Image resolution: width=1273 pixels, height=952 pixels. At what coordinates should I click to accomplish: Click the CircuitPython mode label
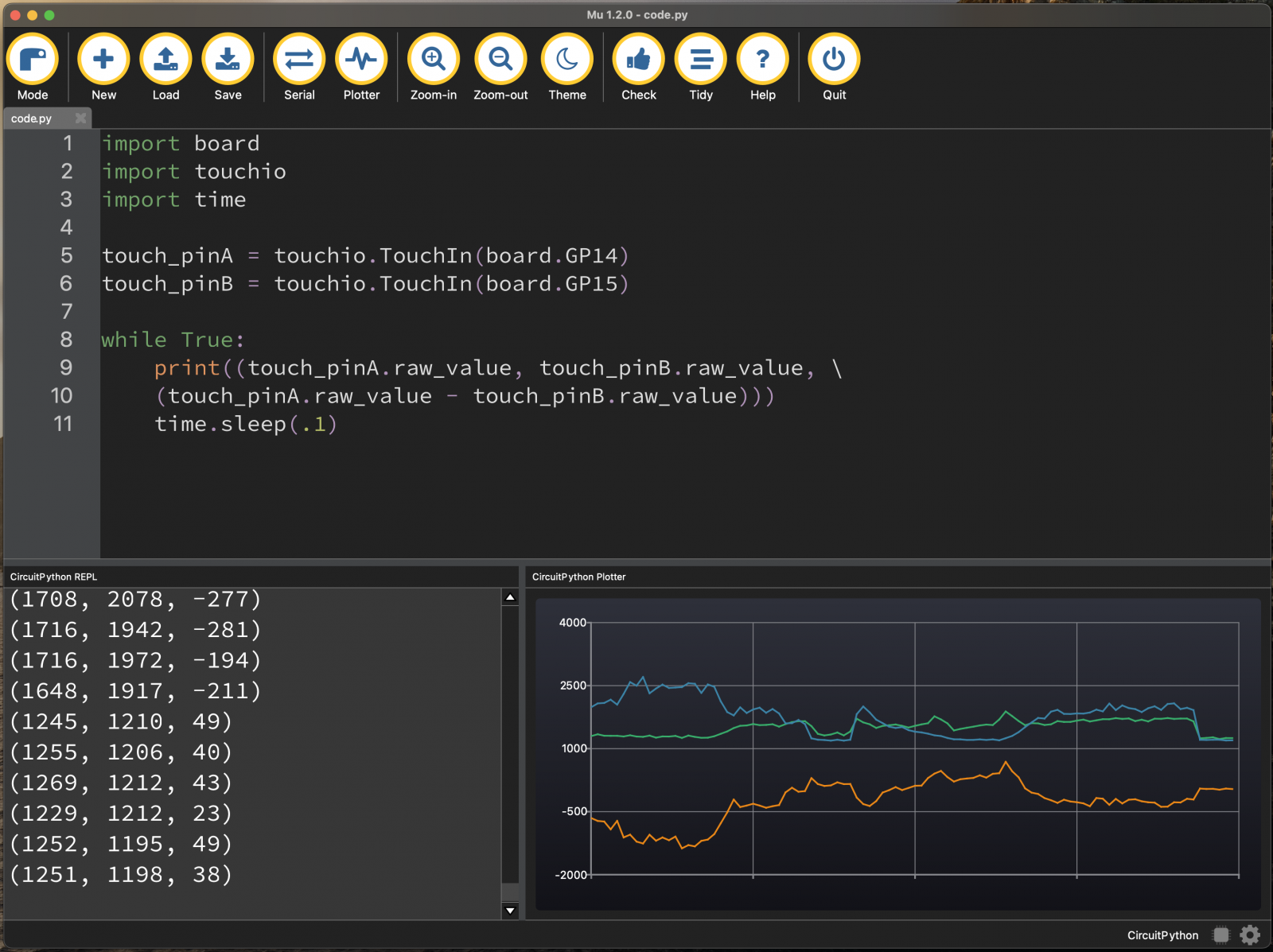tap(1162, 935)
